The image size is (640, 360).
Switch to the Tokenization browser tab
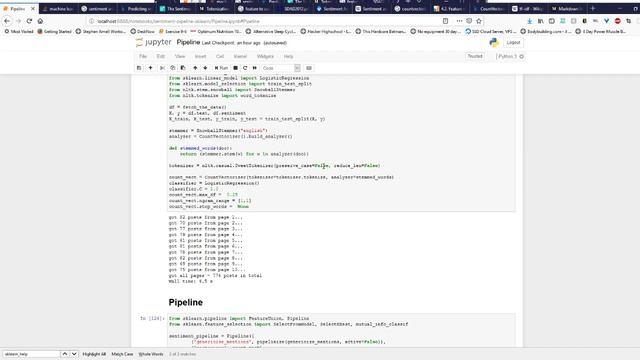(214, 9)
